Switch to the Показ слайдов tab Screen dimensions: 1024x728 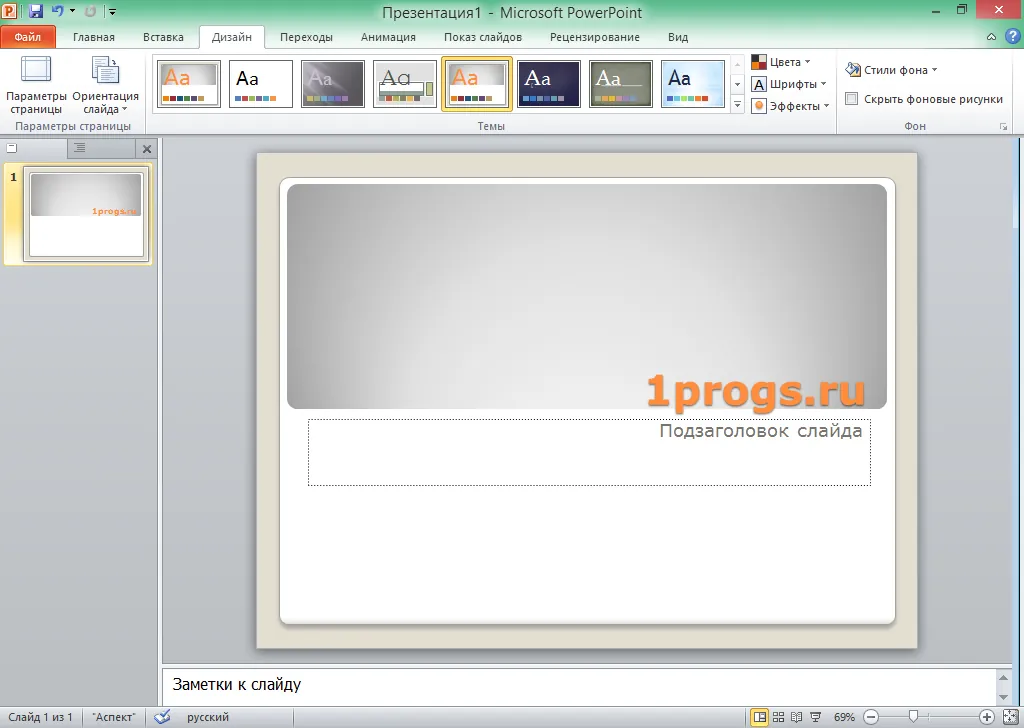click(x=483, y=37)
